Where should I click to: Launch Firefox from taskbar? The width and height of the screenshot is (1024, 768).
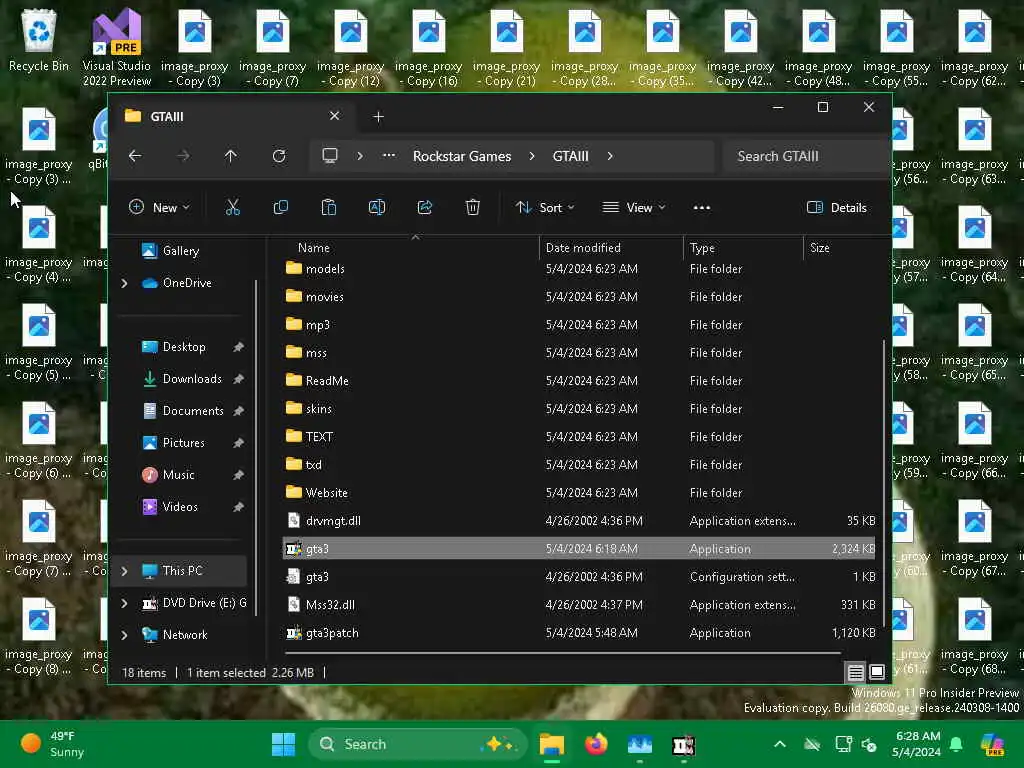(596, 744)
